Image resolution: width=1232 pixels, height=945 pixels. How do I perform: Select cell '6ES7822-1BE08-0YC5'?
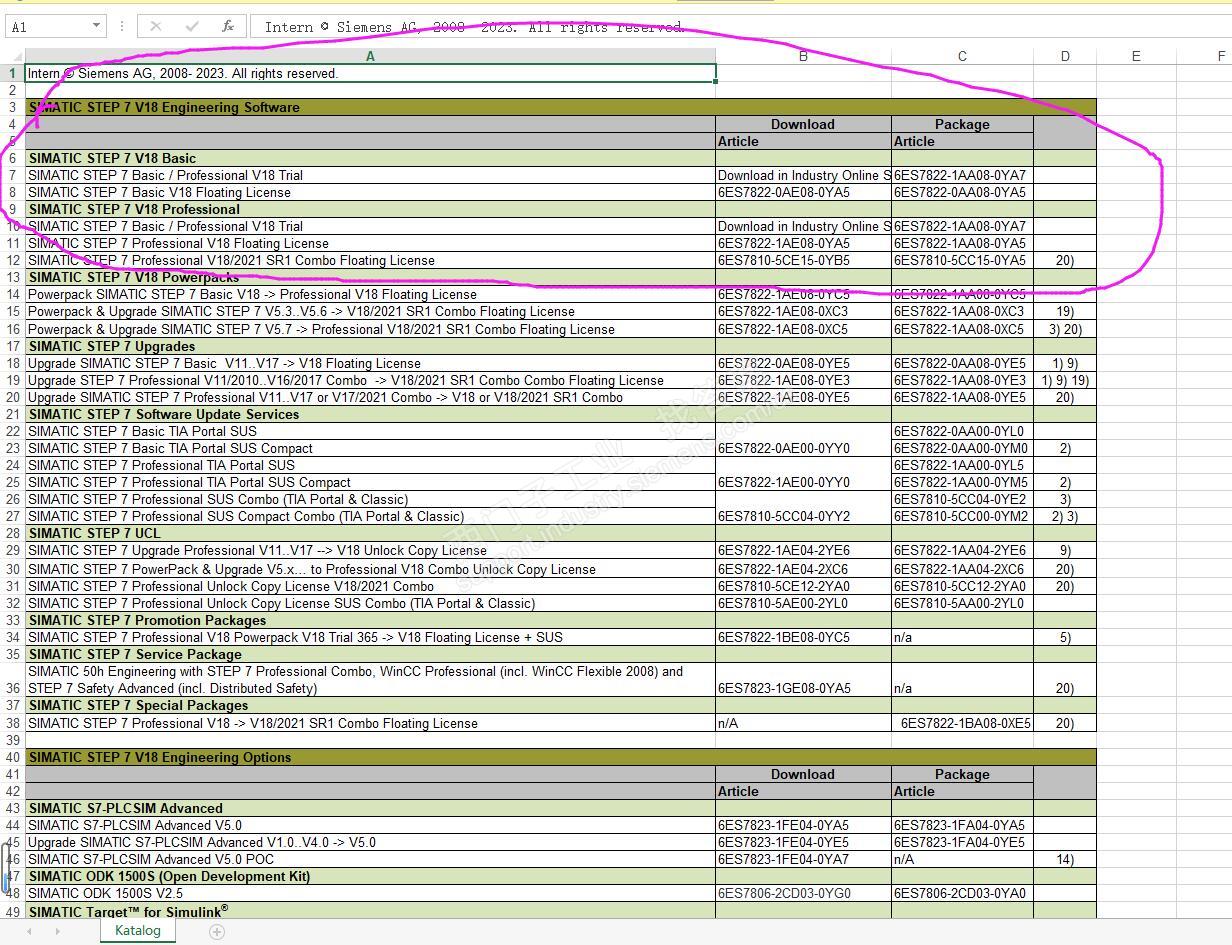(x=803, y=637)
